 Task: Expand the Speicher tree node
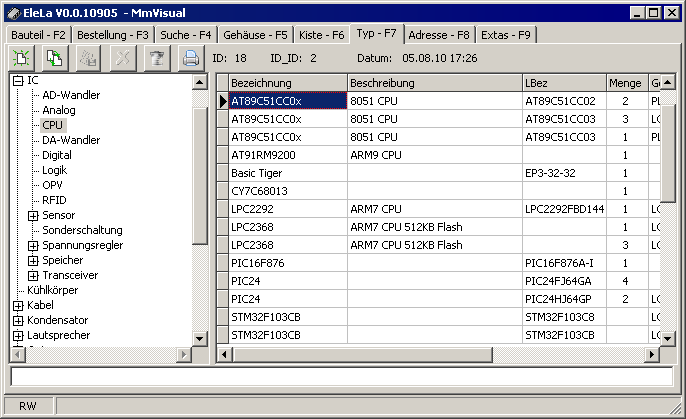click(x=33, y=261)
